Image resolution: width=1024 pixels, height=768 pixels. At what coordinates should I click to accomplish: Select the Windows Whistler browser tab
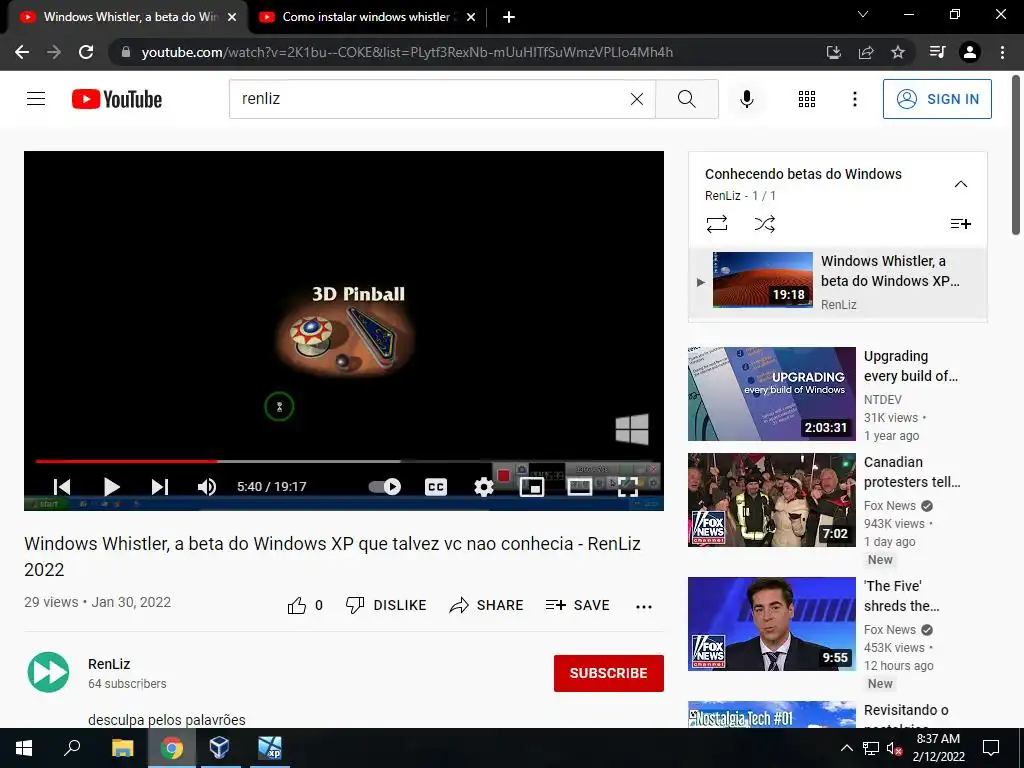click(127, 17)
